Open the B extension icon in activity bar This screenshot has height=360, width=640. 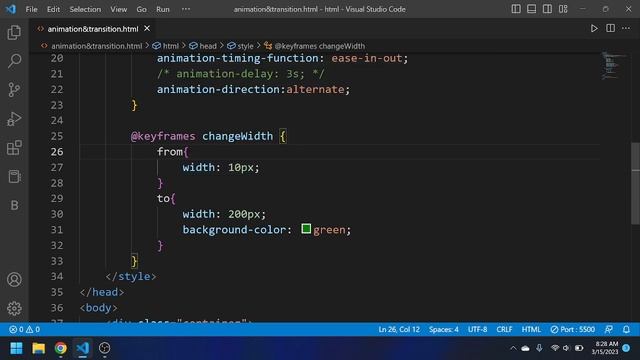coord(14,205)
